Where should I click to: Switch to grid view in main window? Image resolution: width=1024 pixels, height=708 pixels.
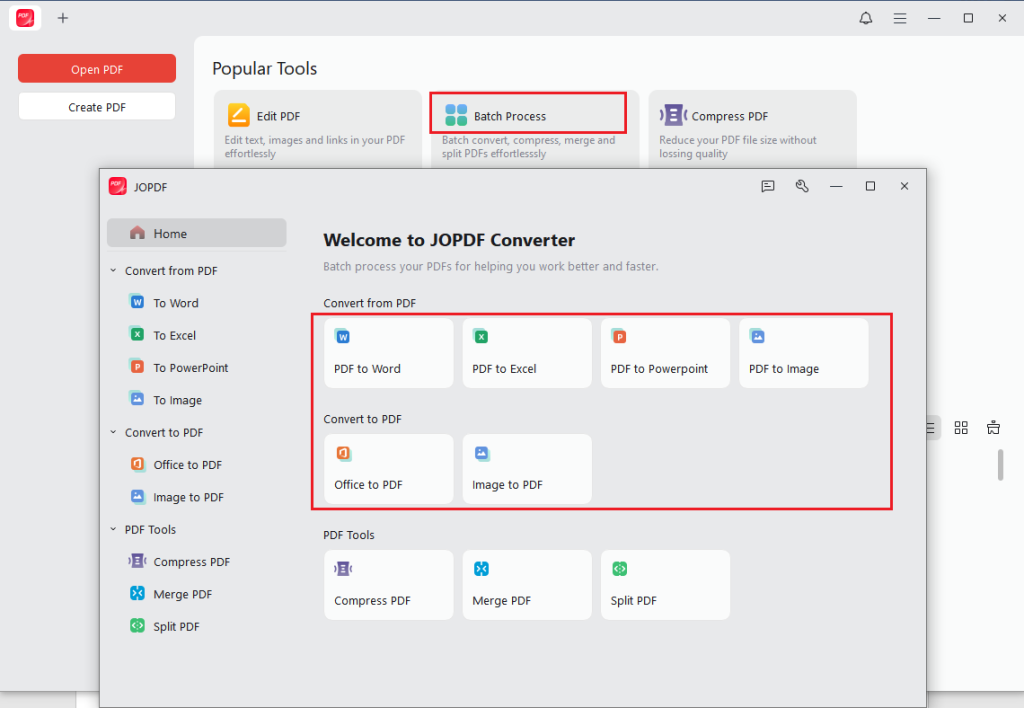point(961,428)
